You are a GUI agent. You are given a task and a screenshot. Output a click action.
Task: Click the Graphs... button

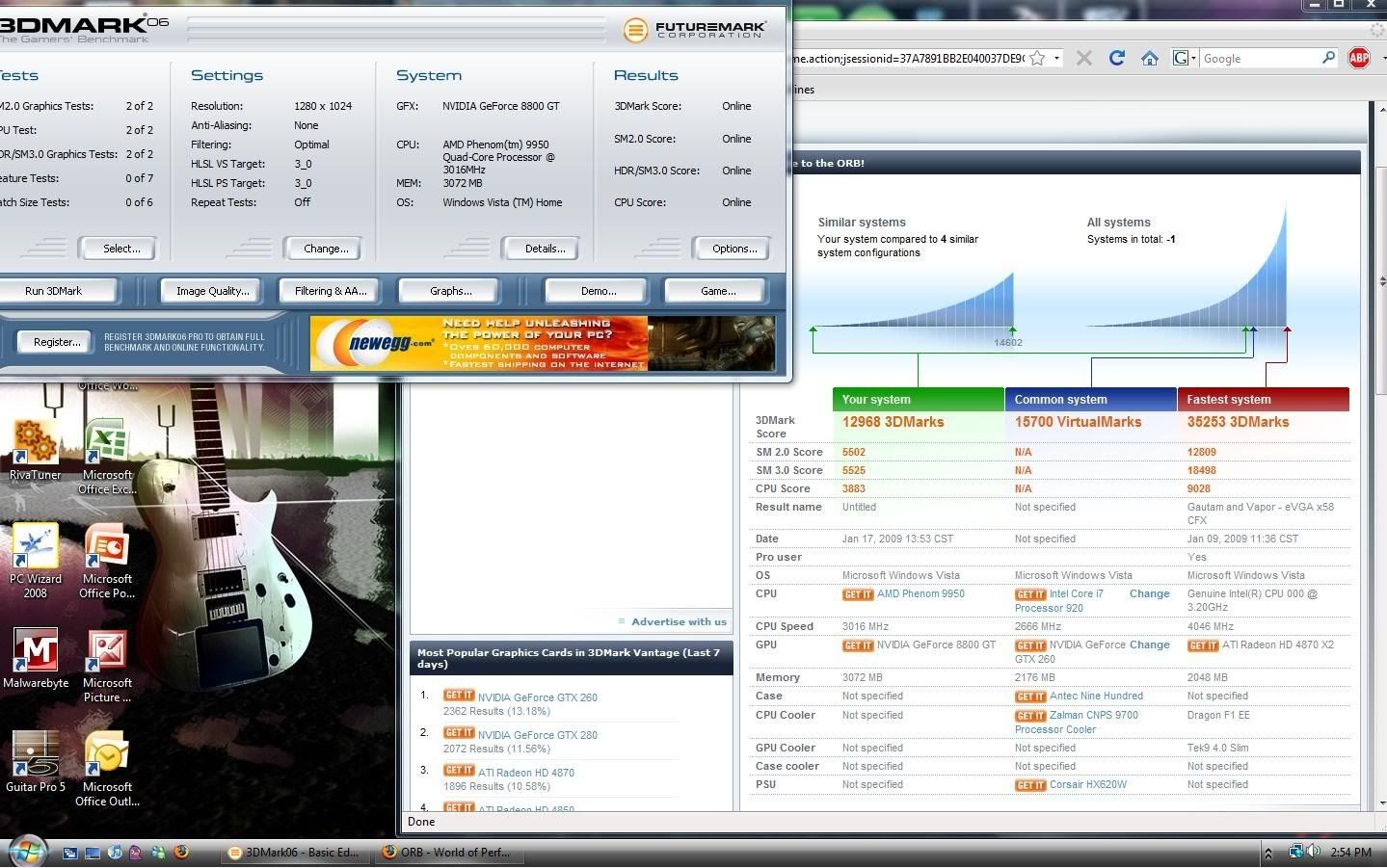click(x=450, y=291)
